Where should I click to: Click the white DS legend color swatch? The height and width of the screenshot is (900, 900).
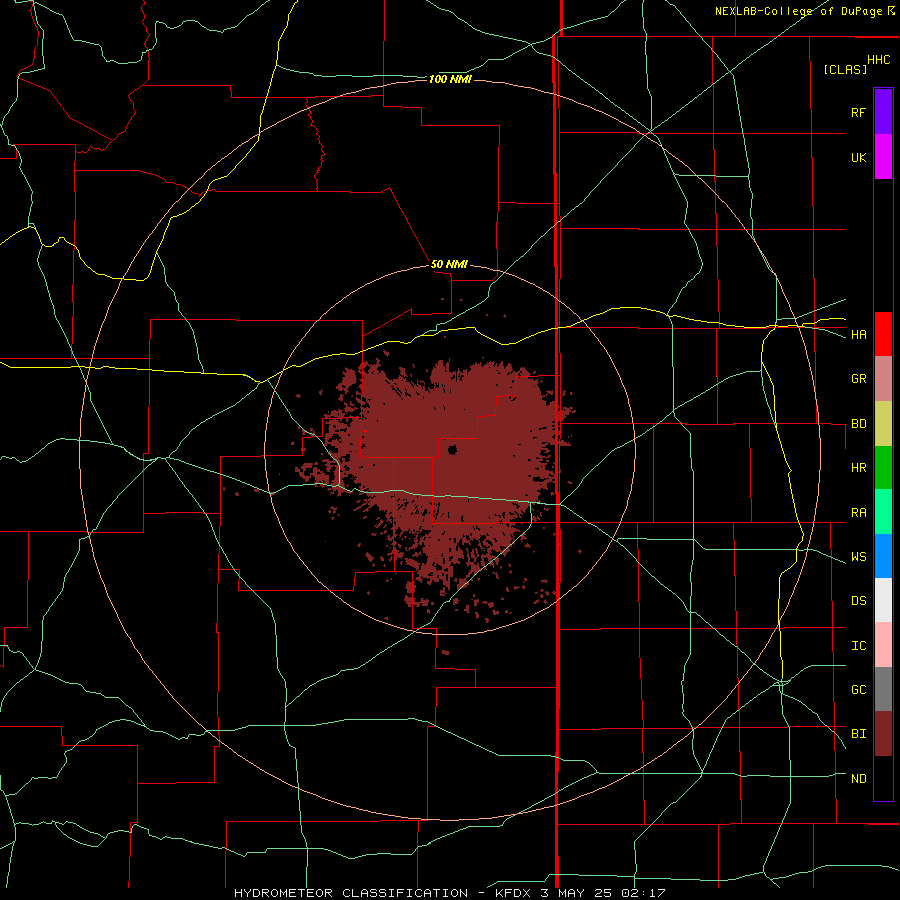tap(883, 600)
